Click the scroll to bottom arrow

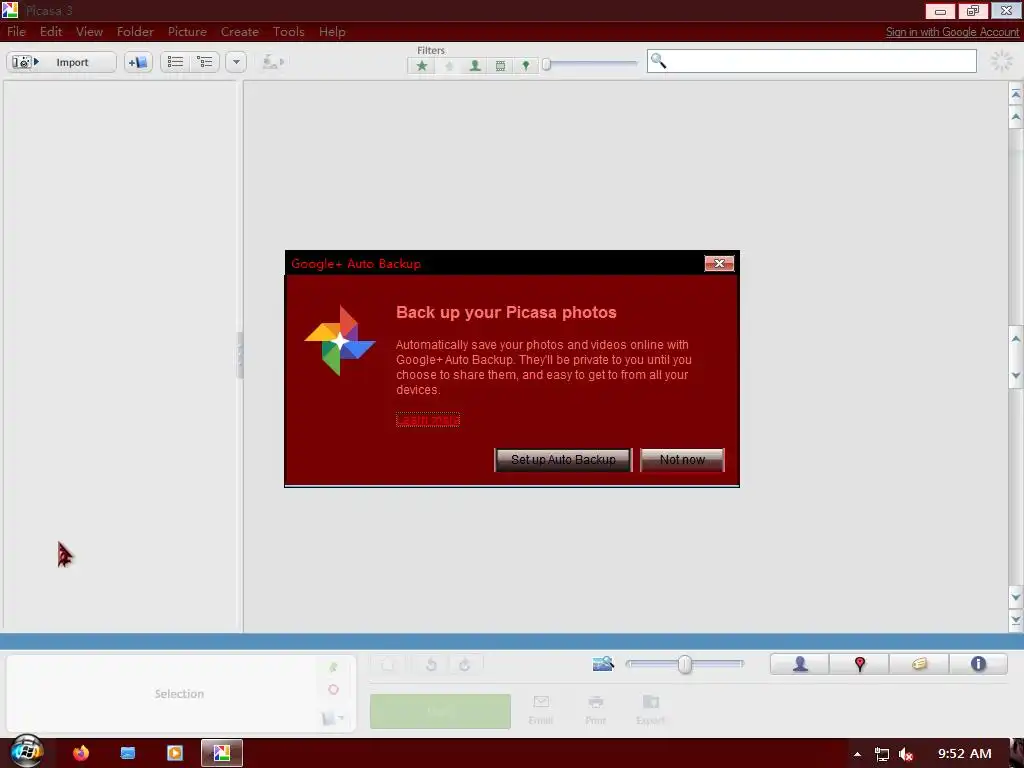point(1016,620)
